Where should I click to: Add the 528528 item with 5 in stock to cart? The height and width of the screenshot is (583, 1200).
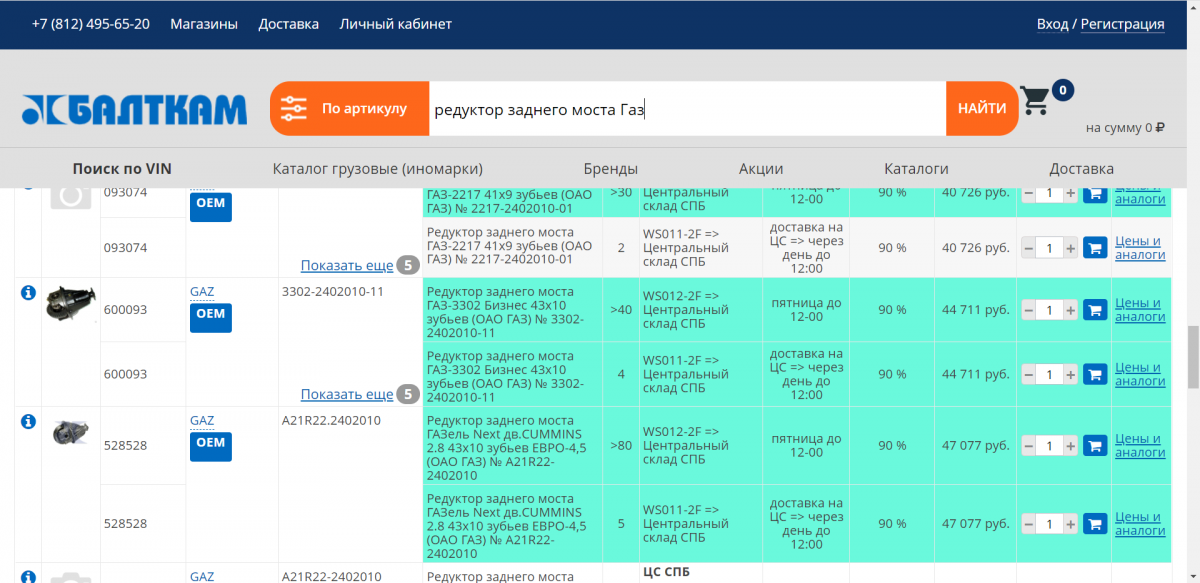(1094, 524)
